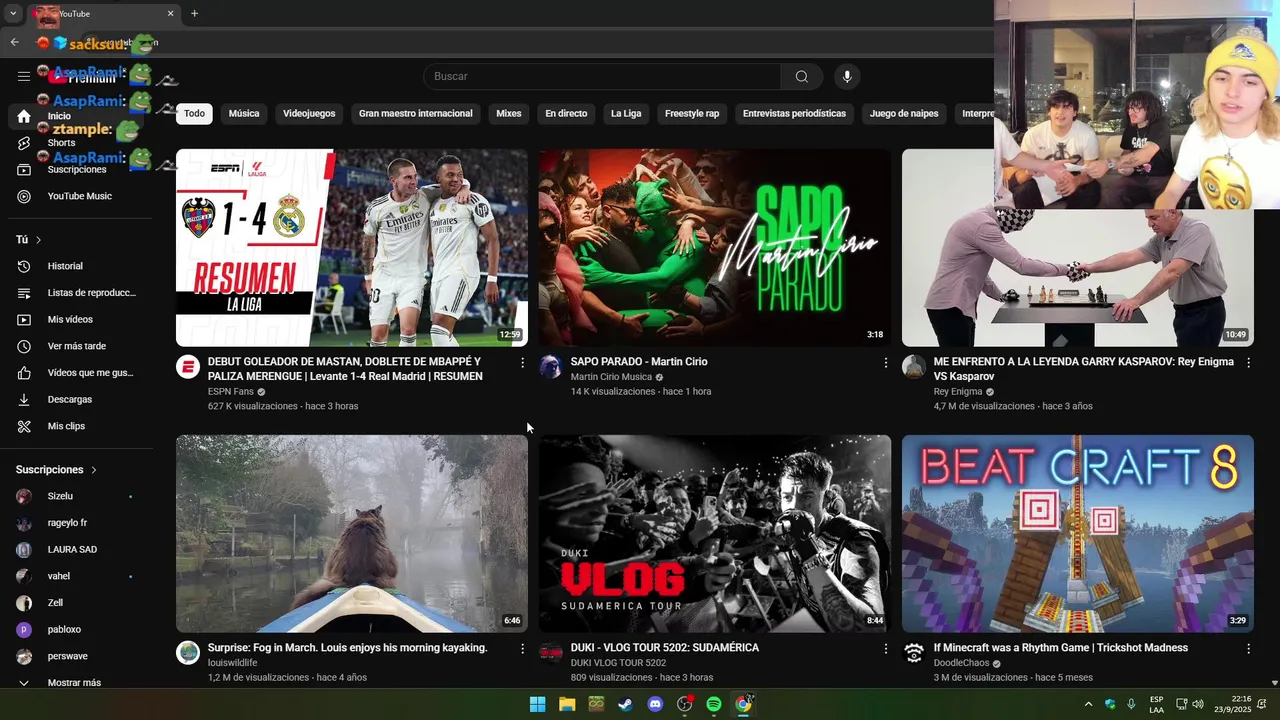Open options menu for SAPO PARADO video
This screenshot has width=1280, height=720.
tap(885, 363)
